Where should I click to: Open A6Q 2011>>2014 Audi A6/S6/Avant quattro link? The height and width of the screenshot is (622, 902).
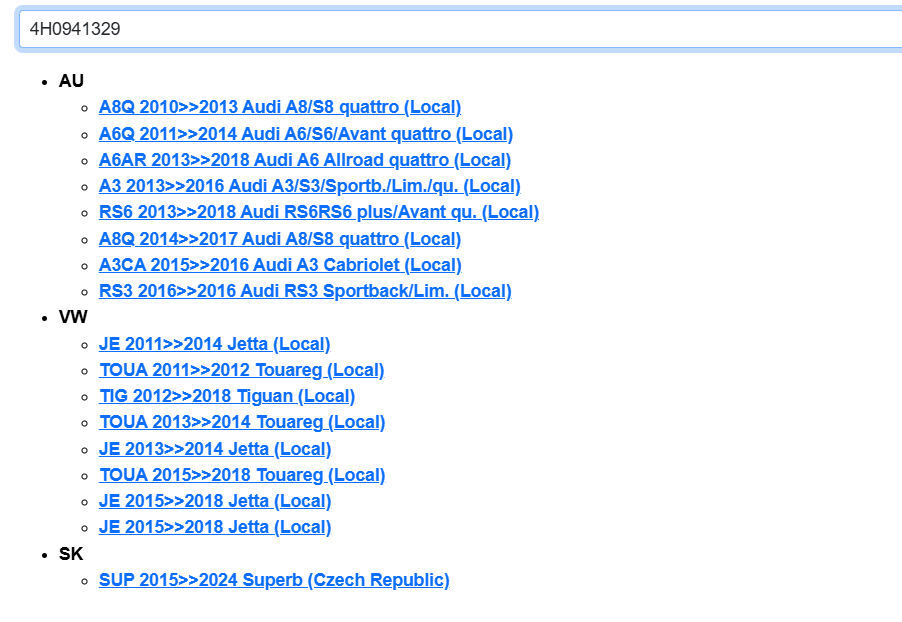tap(305, 133)
